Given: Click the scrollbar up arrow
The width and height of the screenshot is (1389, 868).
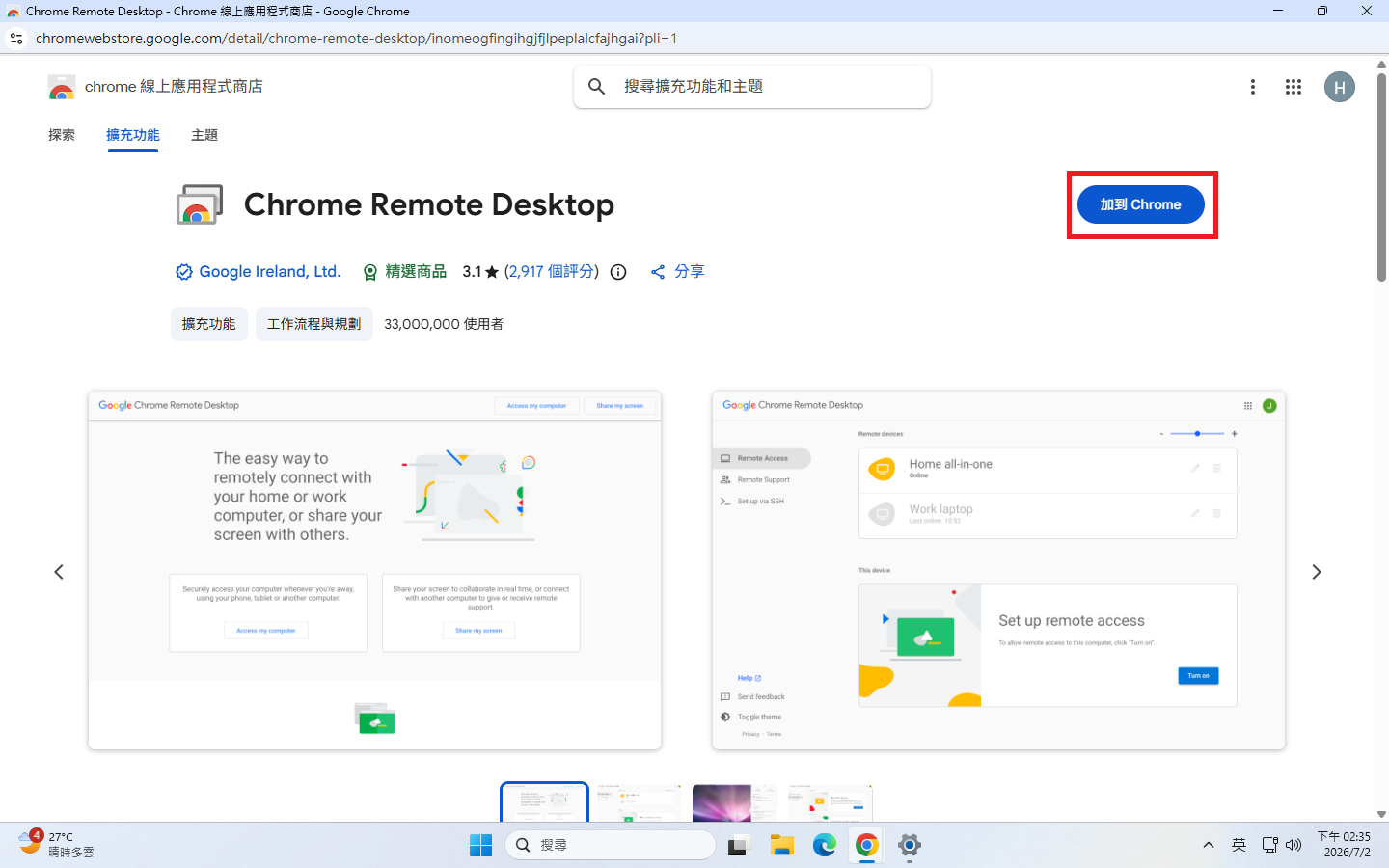Looking at the screenshot, I should click(x=1381, y=64).
